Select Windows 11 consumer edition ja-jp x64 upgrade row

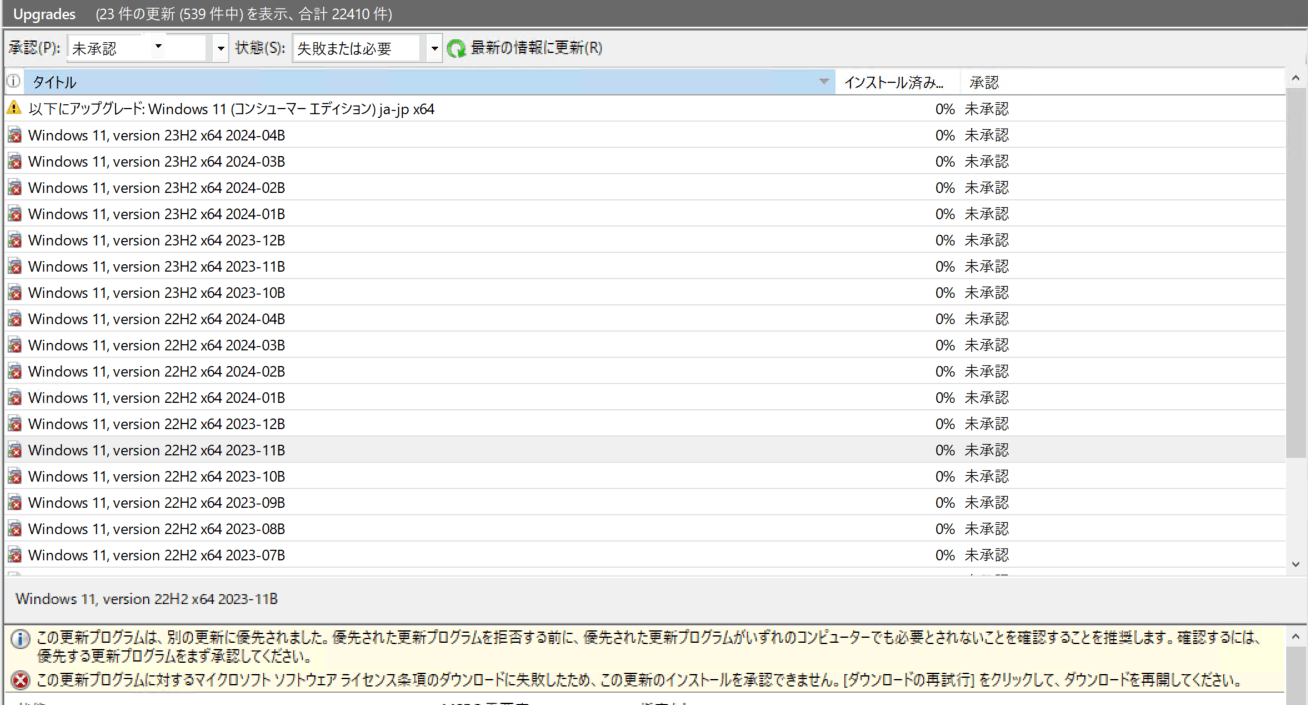coord(645,108)
